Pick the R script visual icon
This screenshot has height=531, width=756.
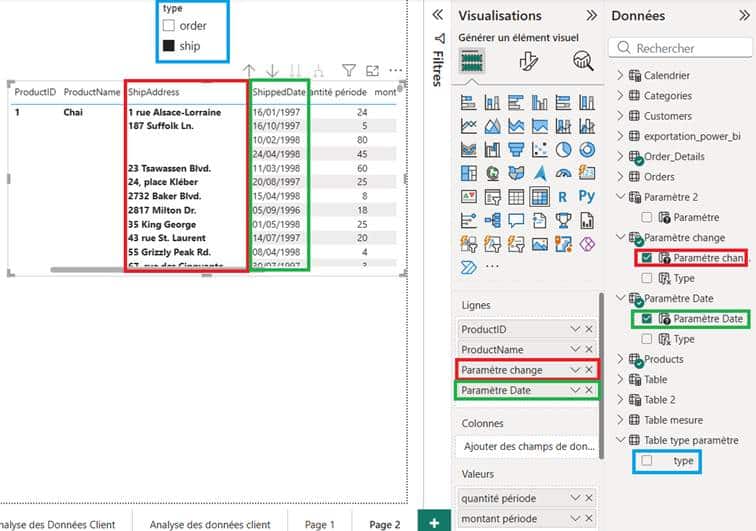pyautogui.click(x=564, y=197)
